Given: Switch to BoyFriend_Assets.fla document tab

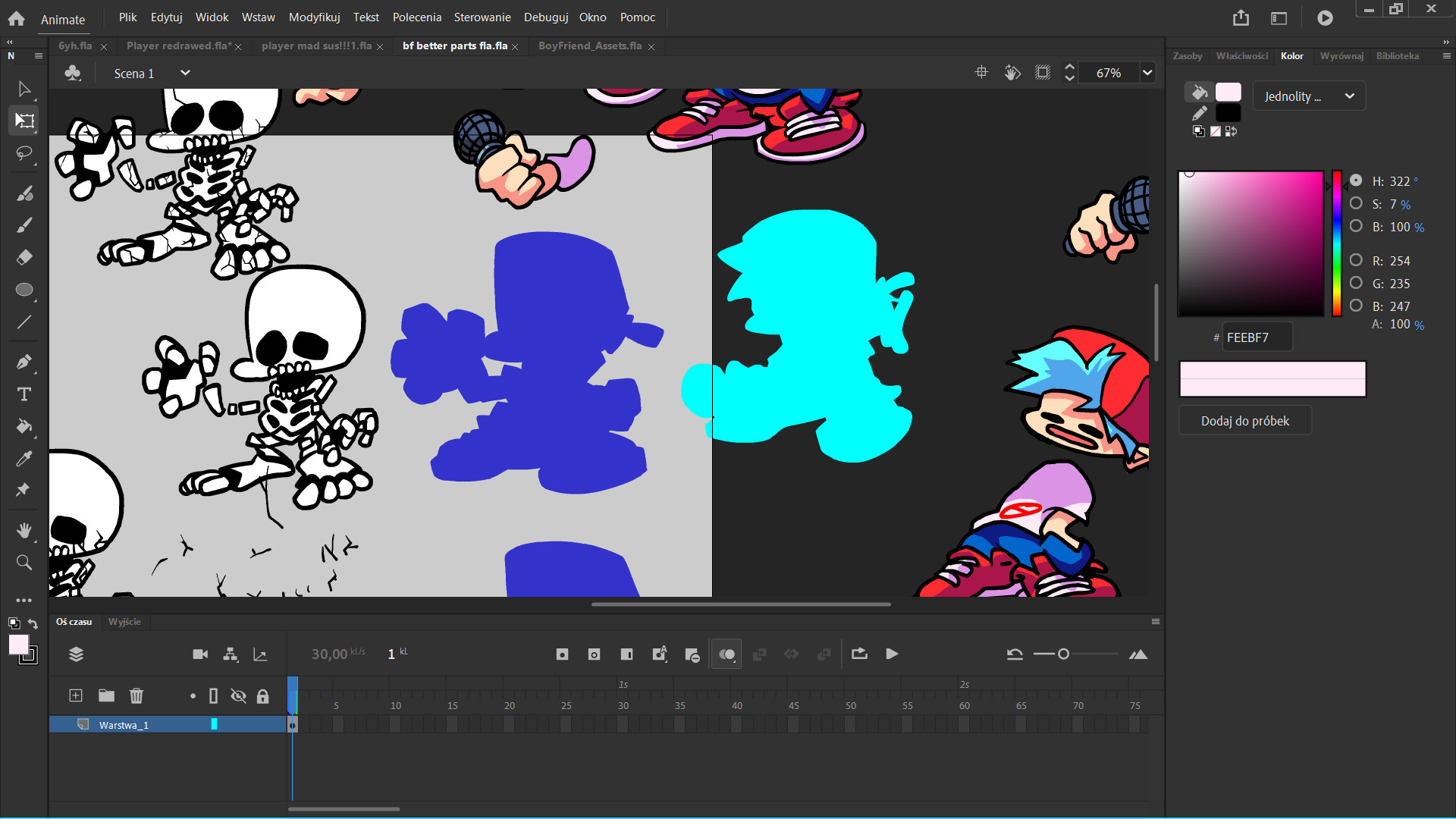Looking at the screenshot, I should pyautogui.click(x=590, y=46).
